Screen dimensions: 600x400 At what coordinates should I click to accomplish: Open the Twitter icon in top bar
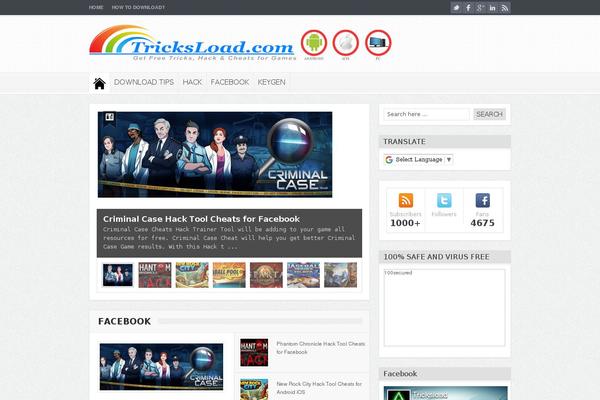[x=456, y=8]
